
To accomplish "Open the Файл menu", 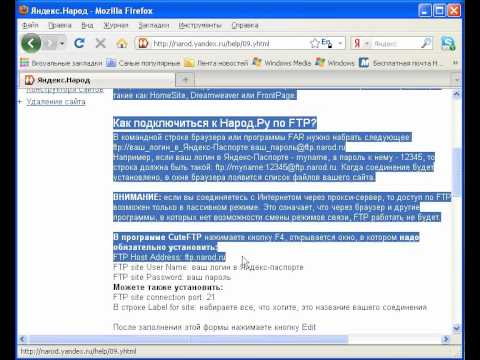I will click(30, 25).
